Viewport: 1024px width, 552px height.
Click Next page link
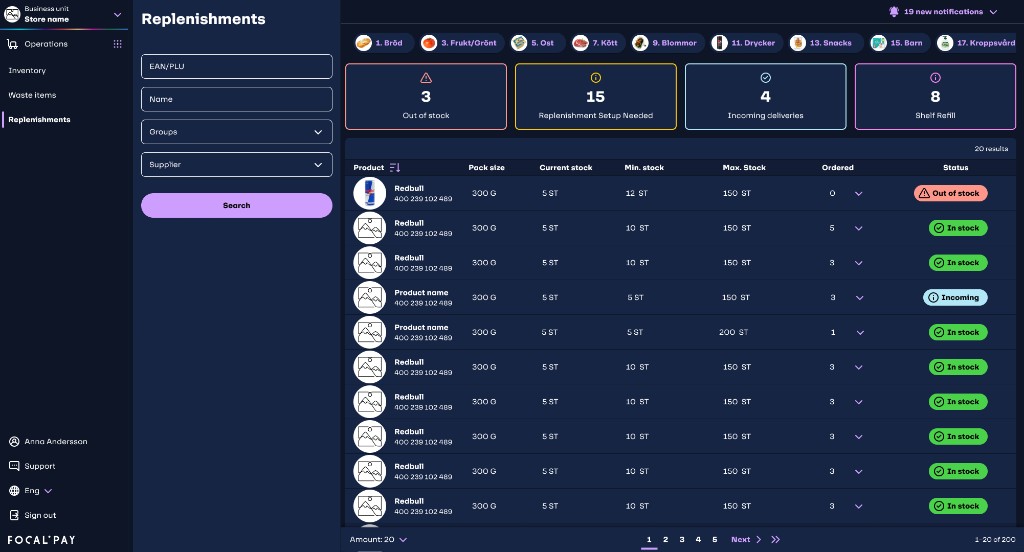pyautogui.click(x=746, y=540)
